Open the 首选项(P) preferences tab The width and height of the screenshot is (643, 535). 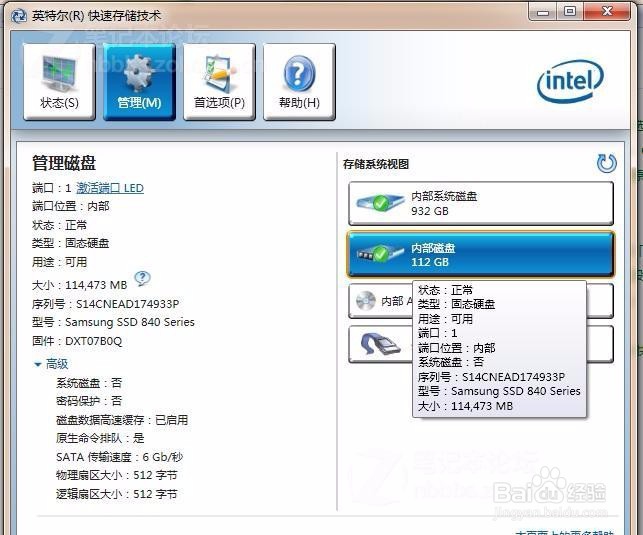[x=219, y=82]
